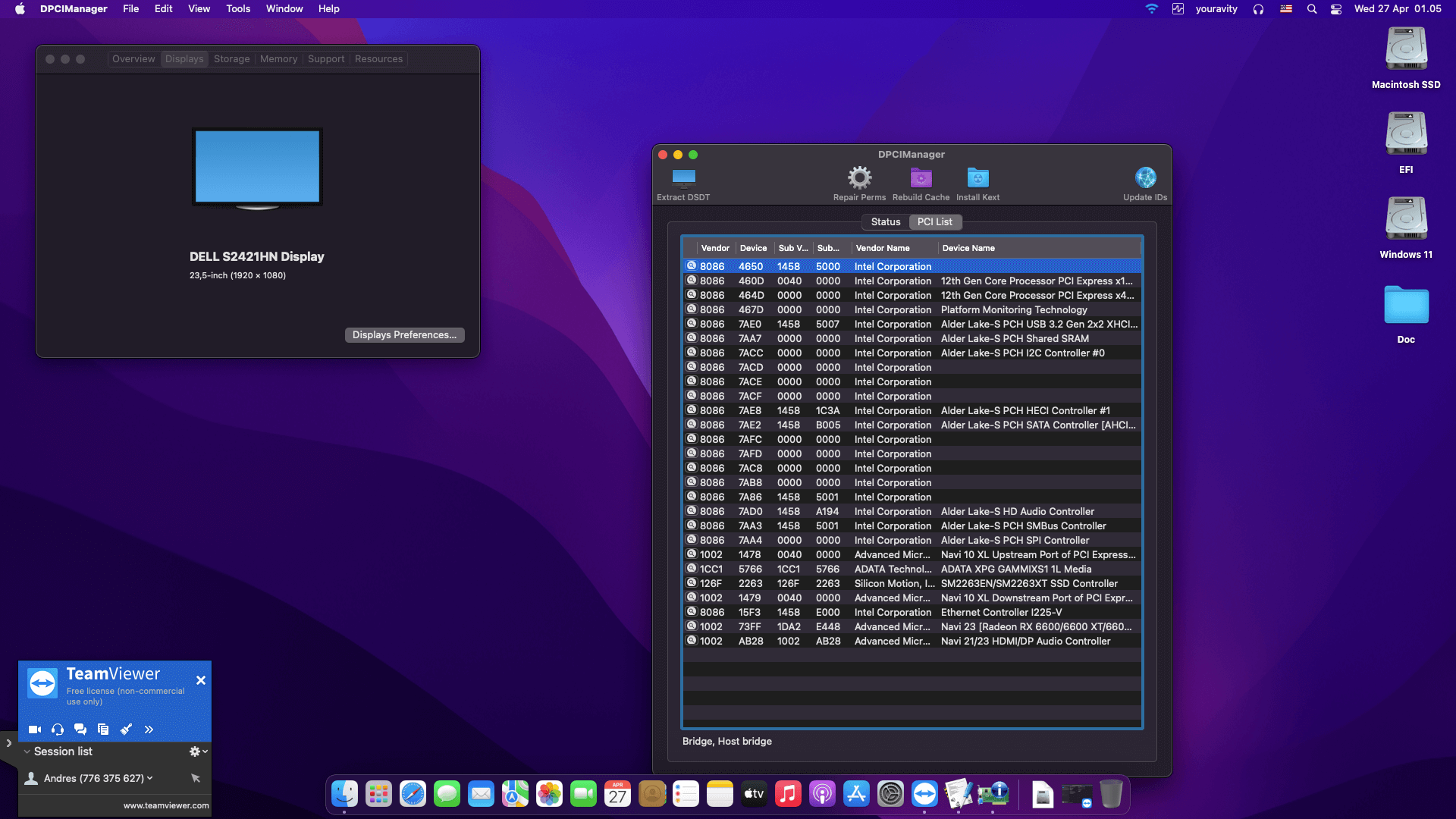Click the Install Kext folder icon
Image resolution: width=1456 pixels, height=819 pixels.
(x=977, y=178)
